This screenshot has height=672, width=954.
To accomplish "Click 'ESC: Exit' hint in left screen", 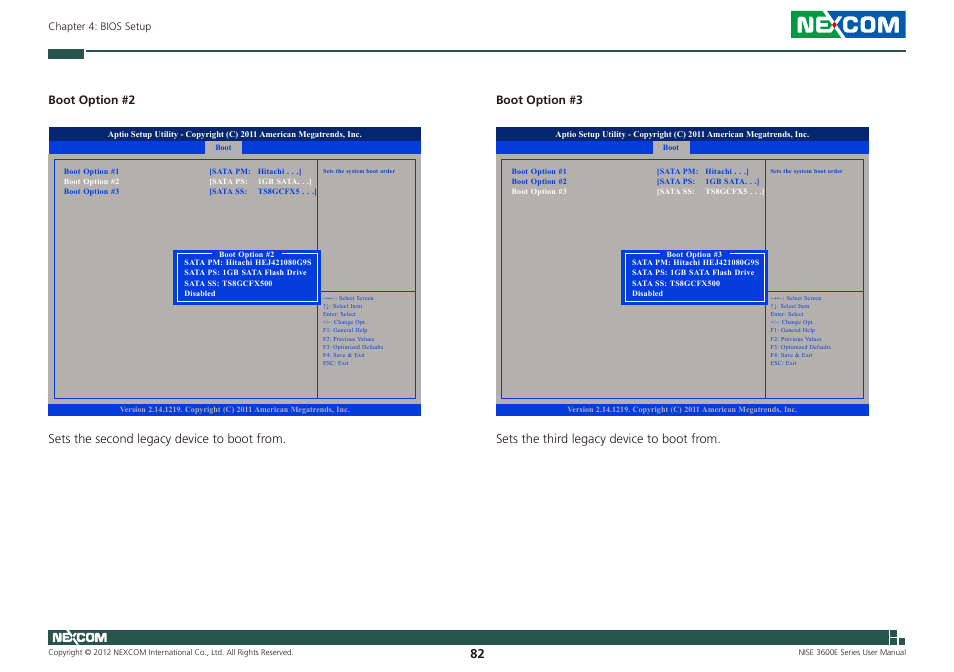I will click(336, 363).
